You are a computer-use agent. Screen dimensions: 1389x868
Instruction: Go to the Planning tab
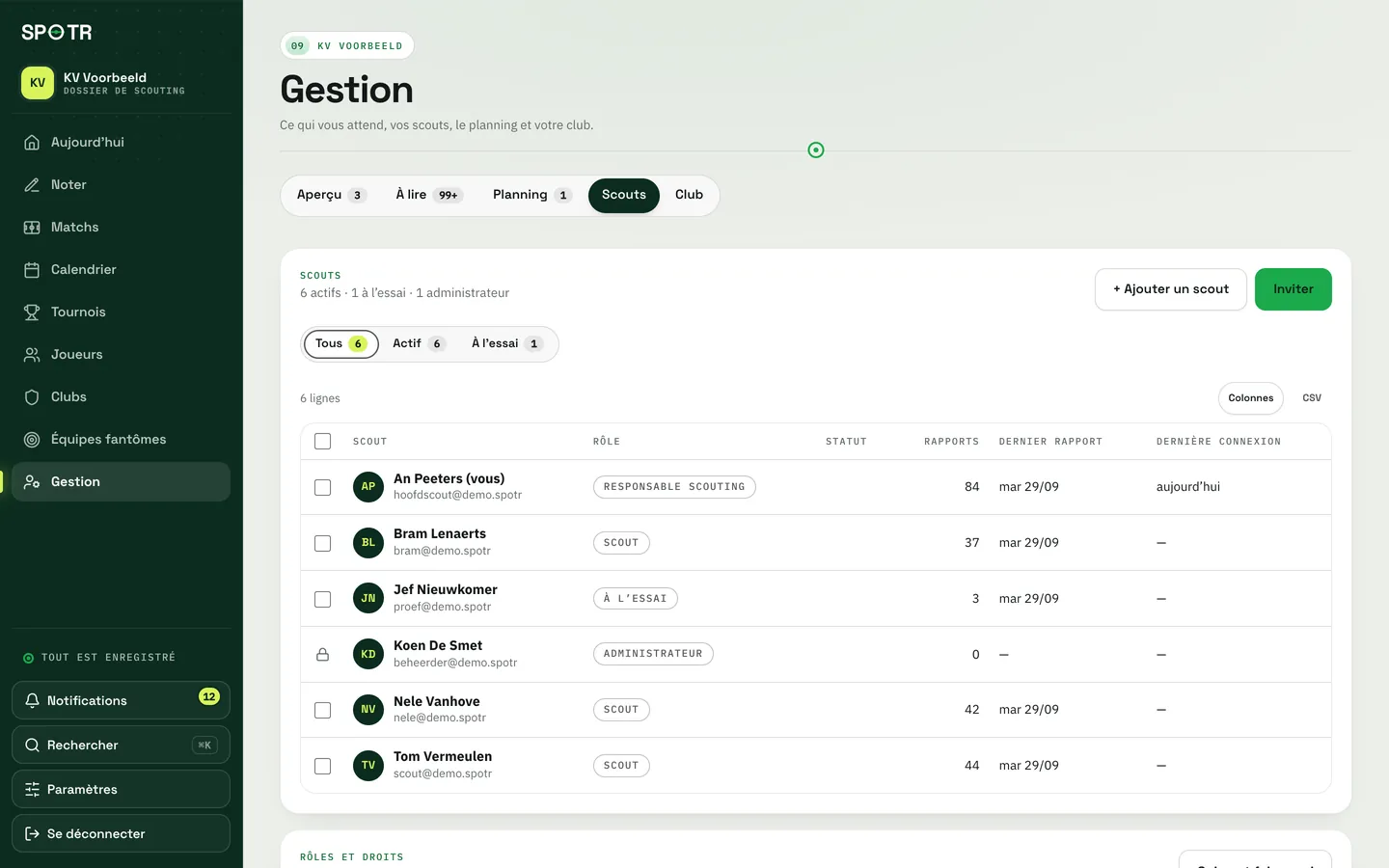531,195
